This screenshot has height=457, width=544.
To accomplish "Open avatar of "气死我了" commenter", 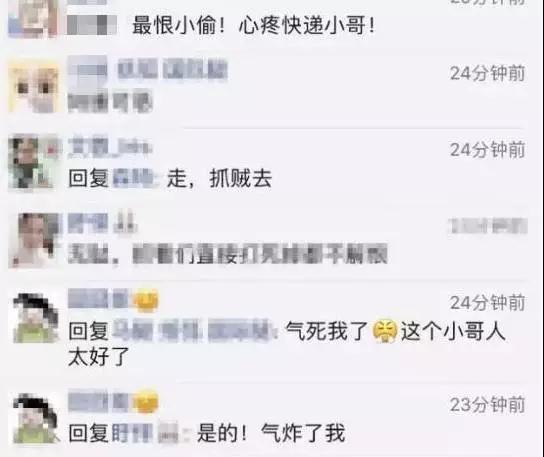I will tap(35, 318).
